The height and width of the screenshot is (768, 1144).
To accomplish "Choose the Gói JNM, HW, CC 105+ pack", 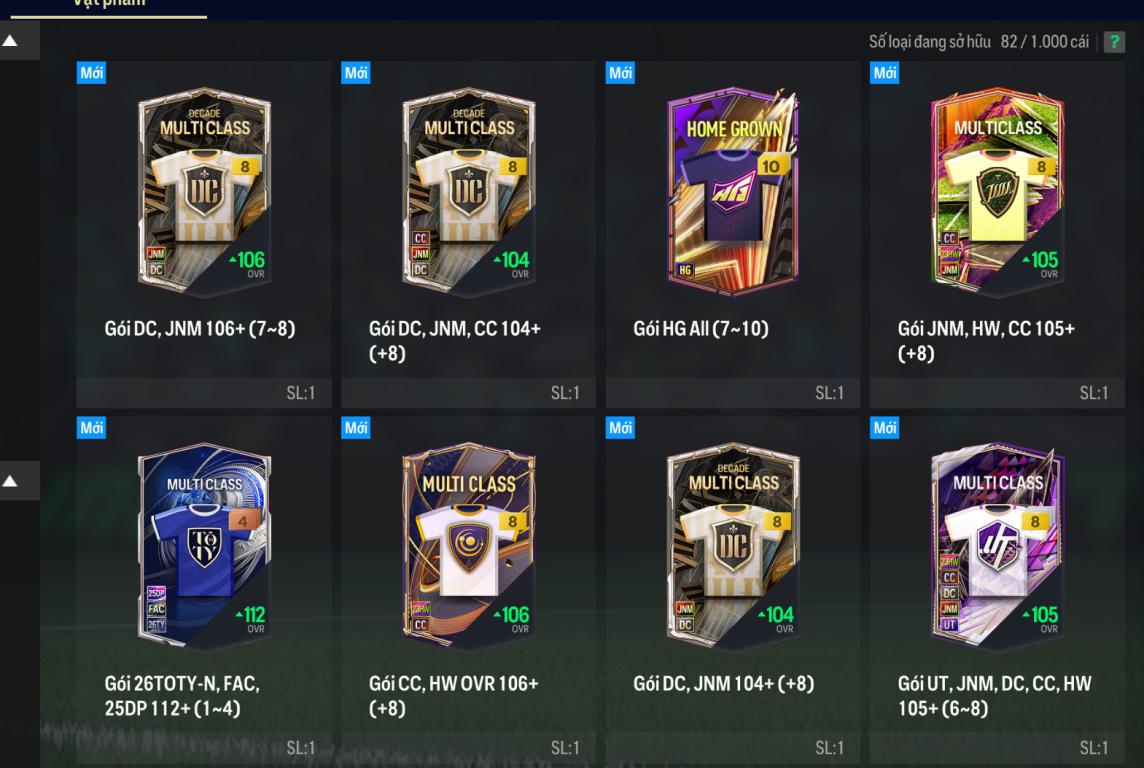I will [997, 233].
